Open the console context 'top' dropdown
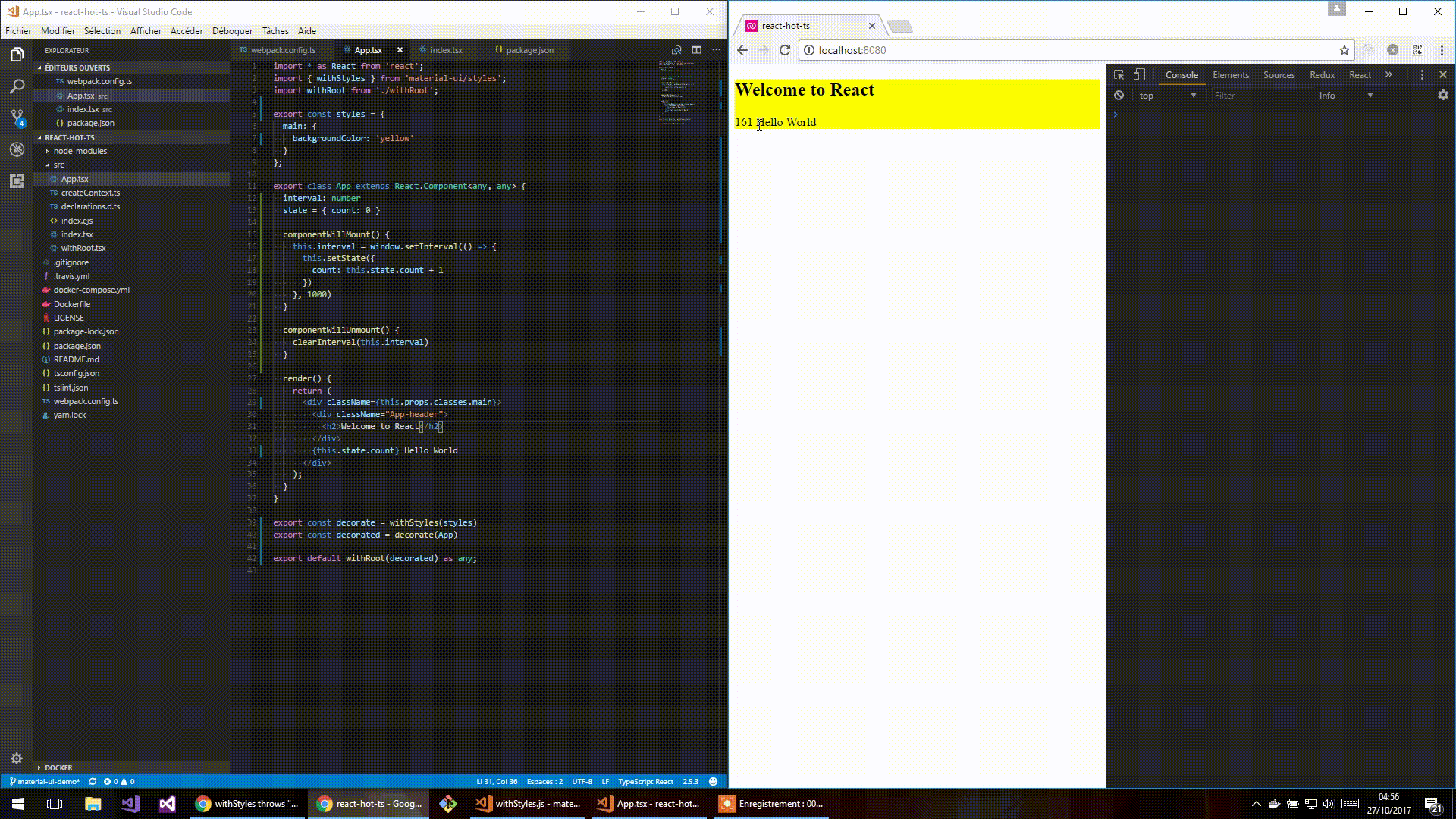This screenshot has width=1456, height=819. tap(1167, 96)
